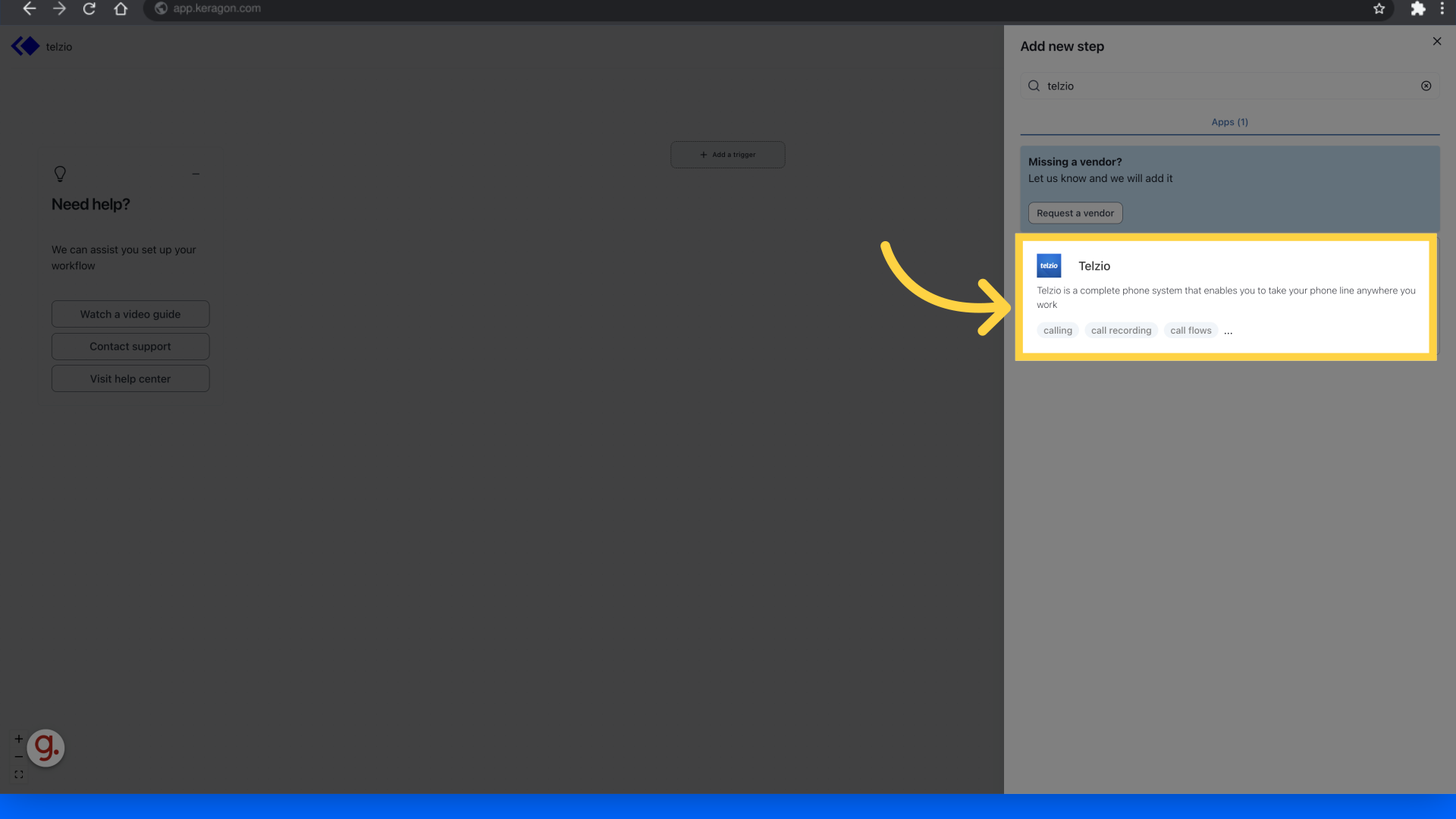This screenshot has width=1456, height=819.
Task: Zoom out the canvas with the minus
Action: tap(18, 757)
